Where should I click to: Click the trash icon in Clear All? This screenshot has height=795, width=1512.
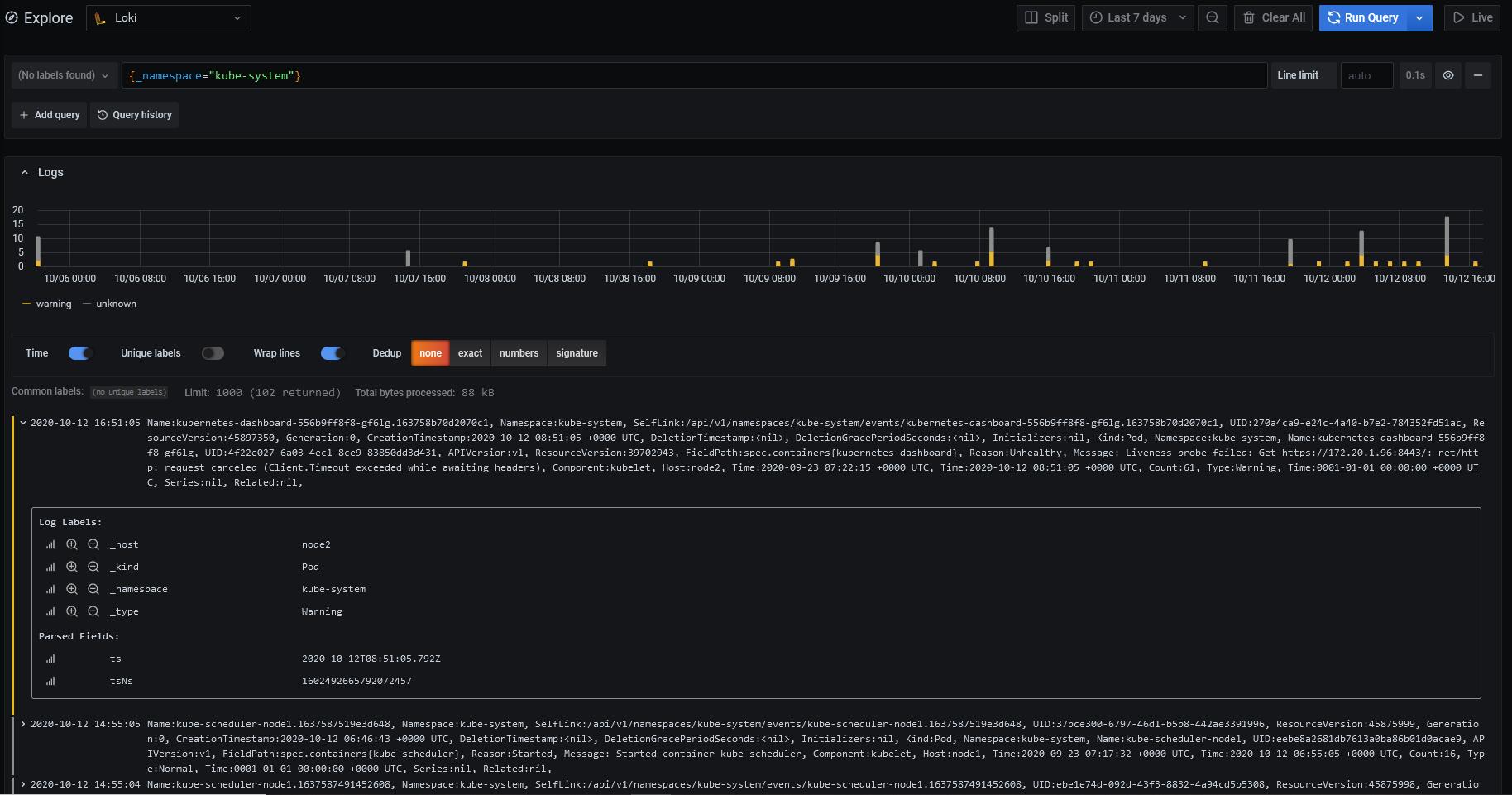click(x=1249, y=17)
